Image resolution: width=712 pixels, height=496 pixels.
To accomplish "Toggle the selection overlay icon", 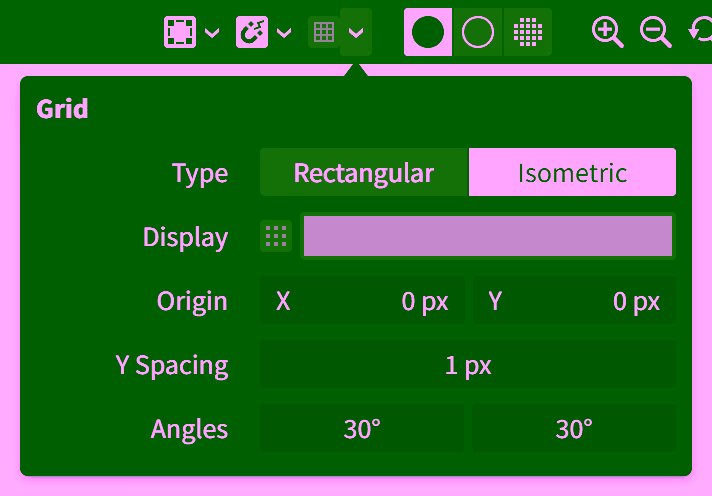I will coord(180,32).
